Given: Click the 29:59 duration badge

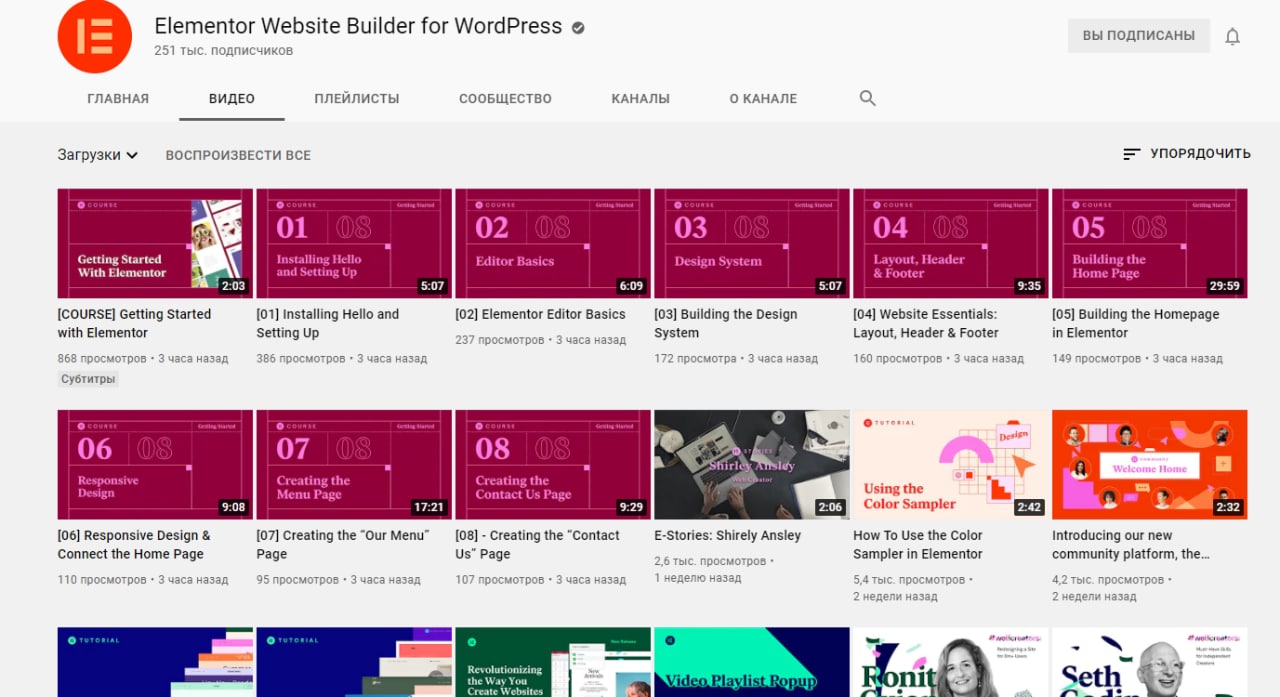Looking at the screenshot, I should 1225,286.
